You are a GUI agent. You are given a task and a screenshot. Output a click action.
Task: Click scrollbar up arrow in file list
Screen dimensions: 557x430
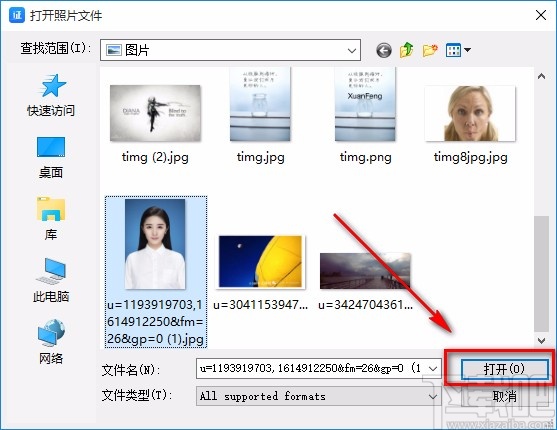pyautogui.click(x=541, y=76)
